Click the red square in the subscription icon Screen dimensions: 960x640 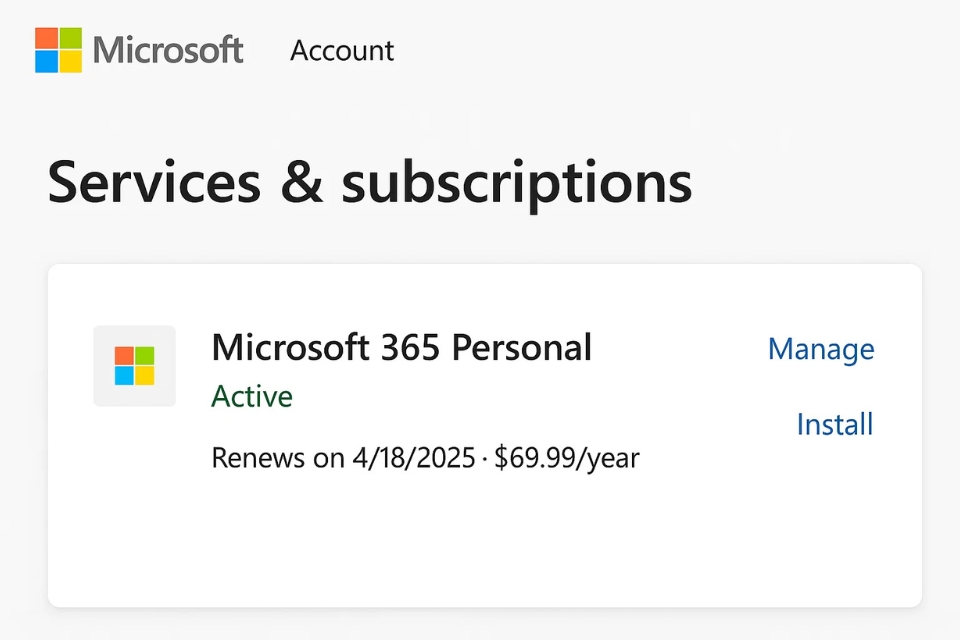(124, 356)
